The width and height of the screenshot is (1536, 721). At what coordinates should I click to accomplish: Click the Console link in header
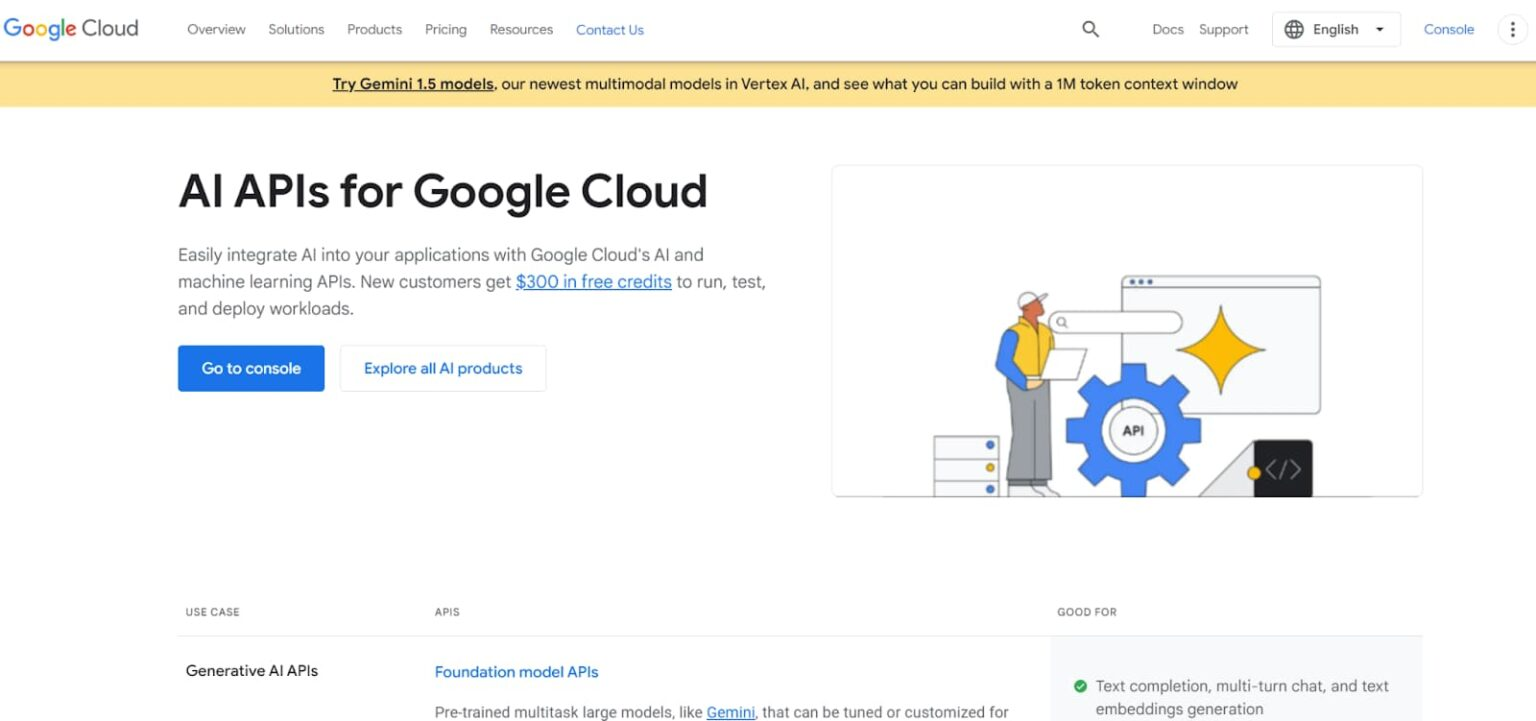1449,30
